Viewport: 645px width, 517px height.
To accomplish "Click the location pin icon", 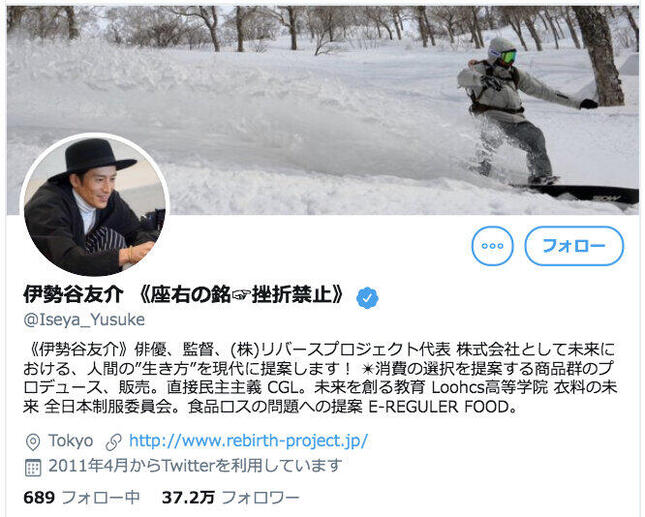I will click(33, 442).
